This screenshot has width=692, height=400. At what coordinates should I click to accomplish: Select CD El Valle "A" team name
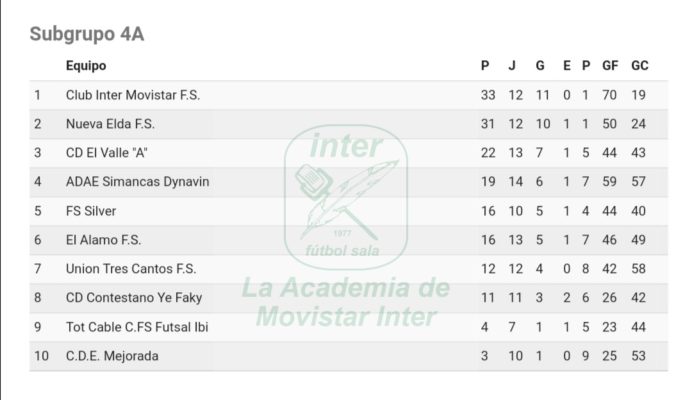107,153
